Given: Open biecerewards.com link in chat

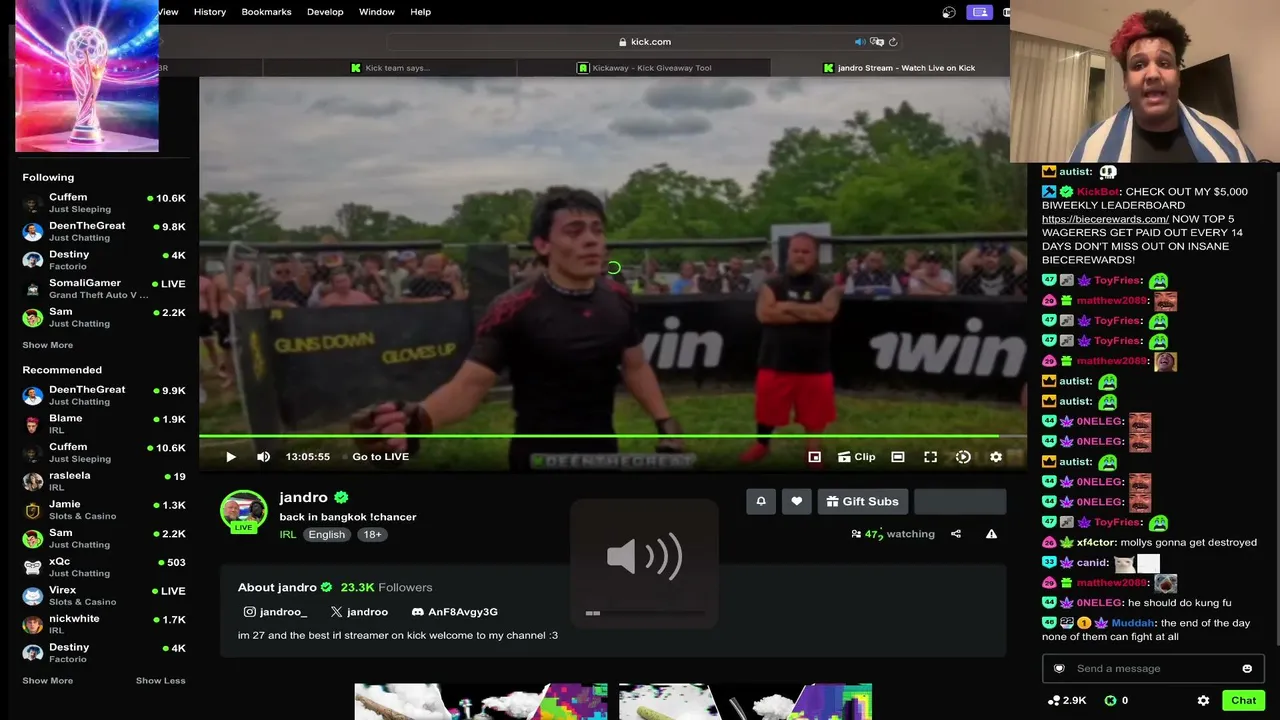Looking at the screenshot, I should 1105,219.
